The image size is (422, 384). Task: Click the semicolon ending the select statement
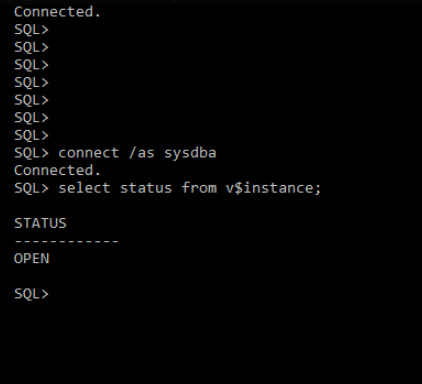[x=317, y=189]
